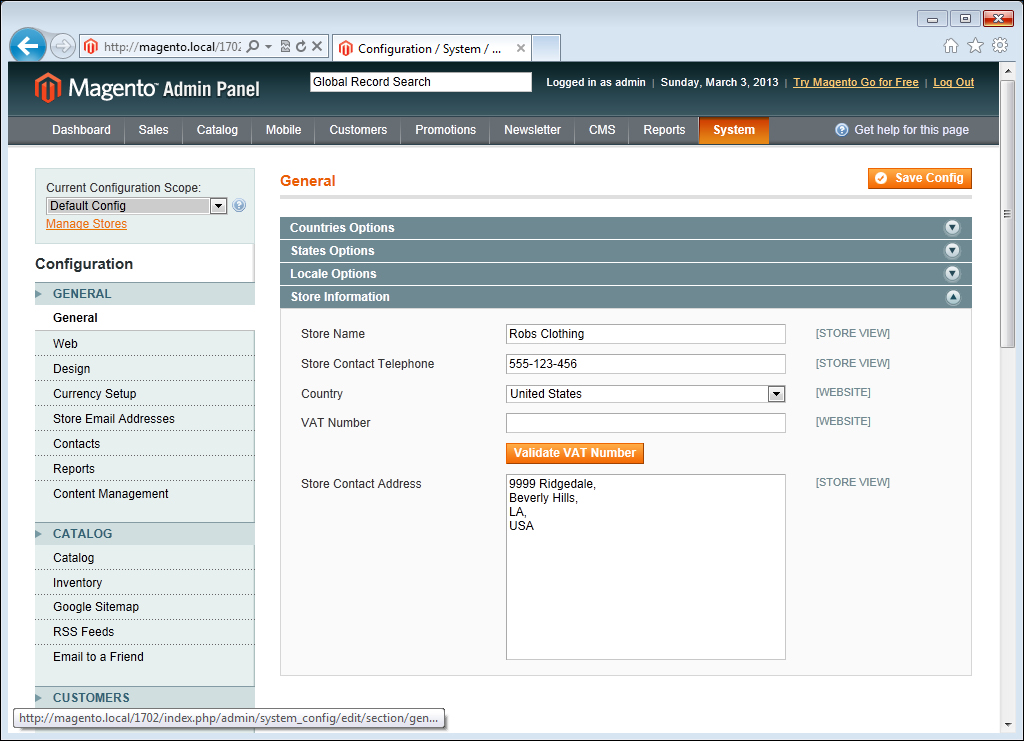This screenshot has height=741, width=1024.
Task: Open browser tools gear icon
Action: click(999, 46)
